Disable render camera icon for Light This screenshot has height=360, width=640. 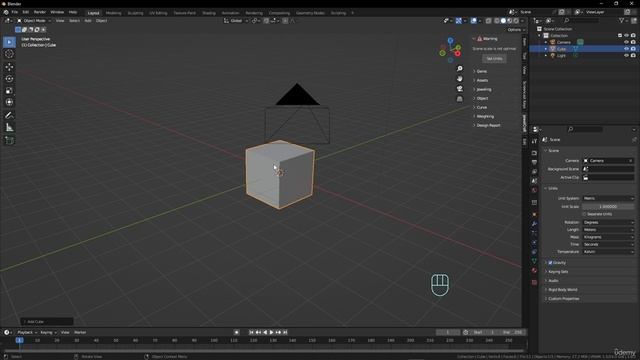pos(633,55)
